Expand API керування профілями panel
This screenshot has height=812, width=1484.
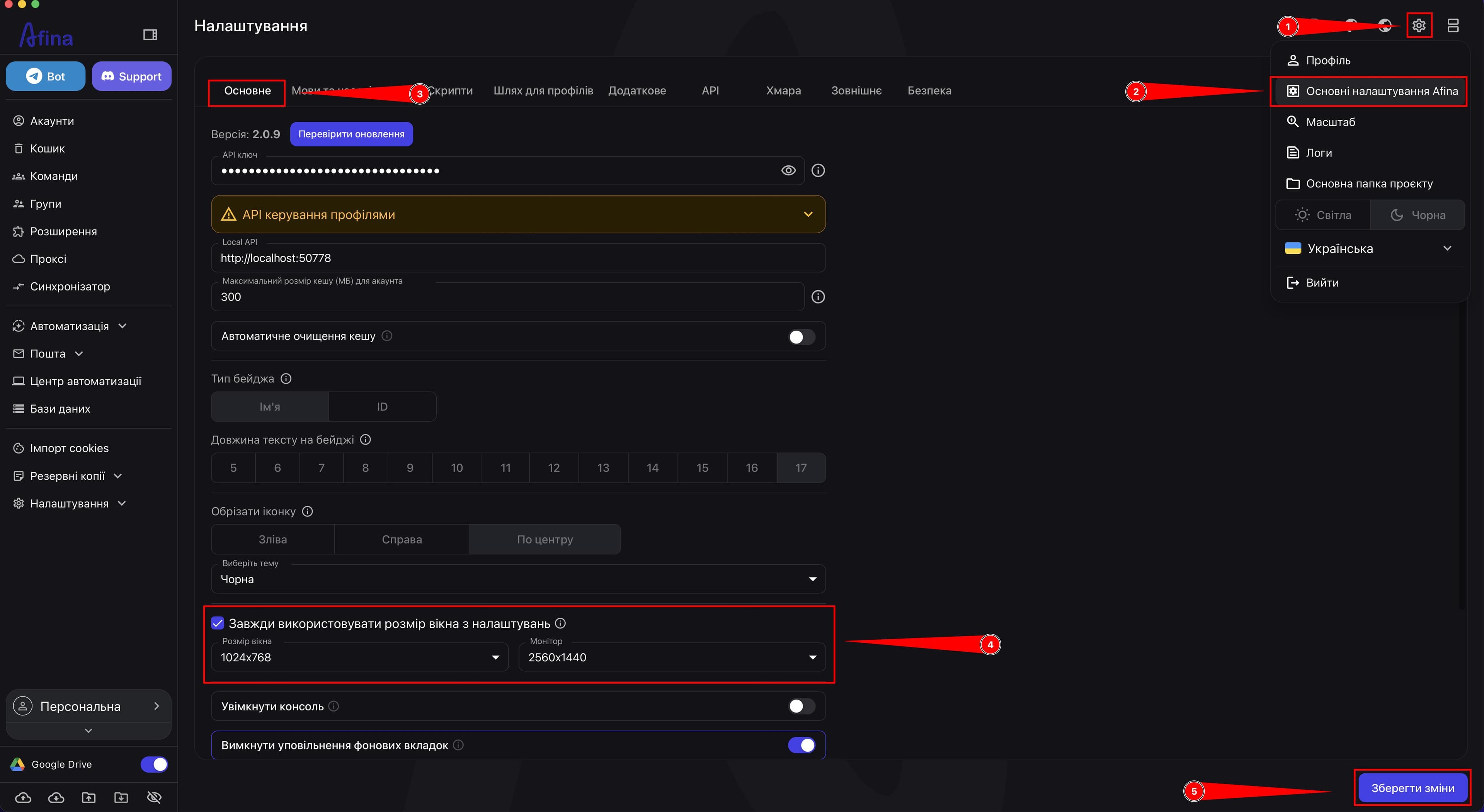518,214
